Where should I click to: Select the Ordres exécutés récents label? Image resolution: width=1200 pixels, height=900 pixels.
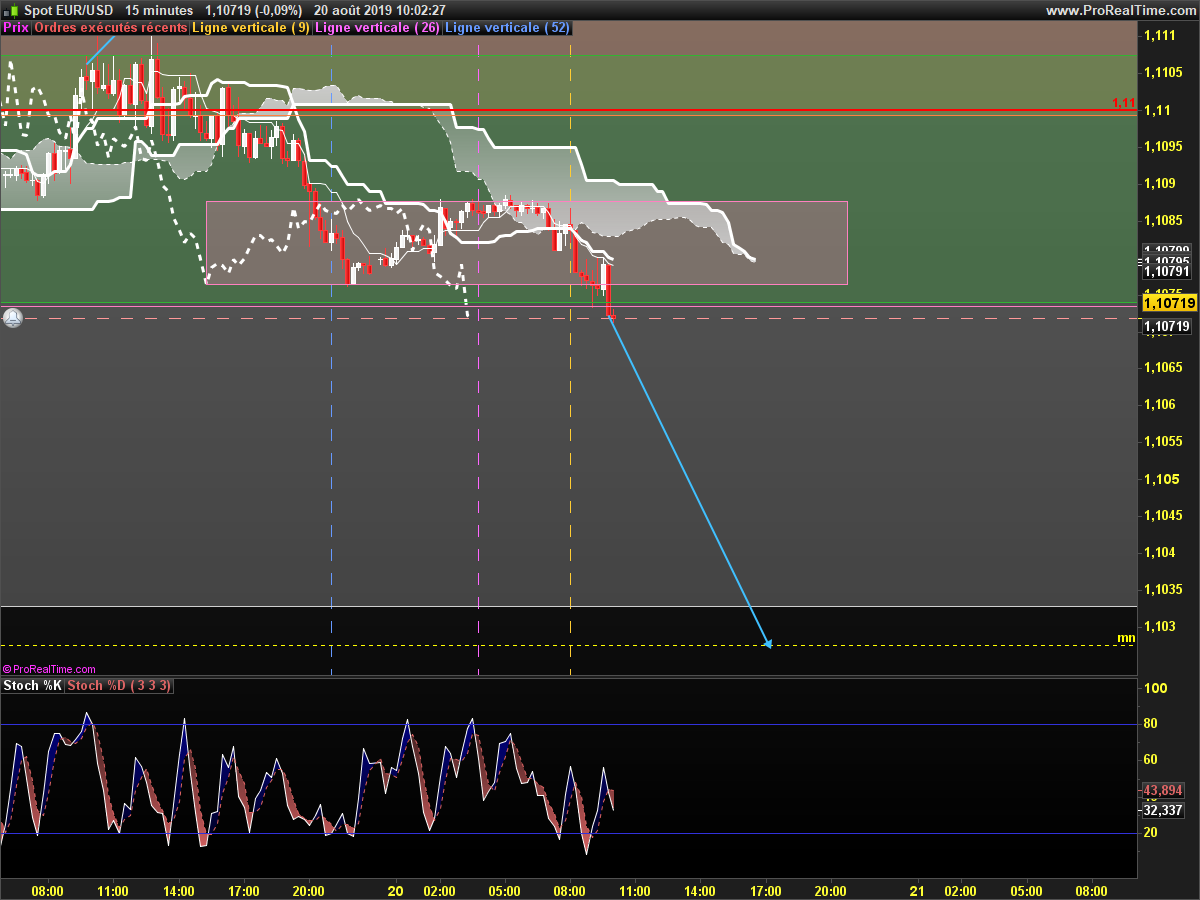pyautogui.click(x=111, y=28)
